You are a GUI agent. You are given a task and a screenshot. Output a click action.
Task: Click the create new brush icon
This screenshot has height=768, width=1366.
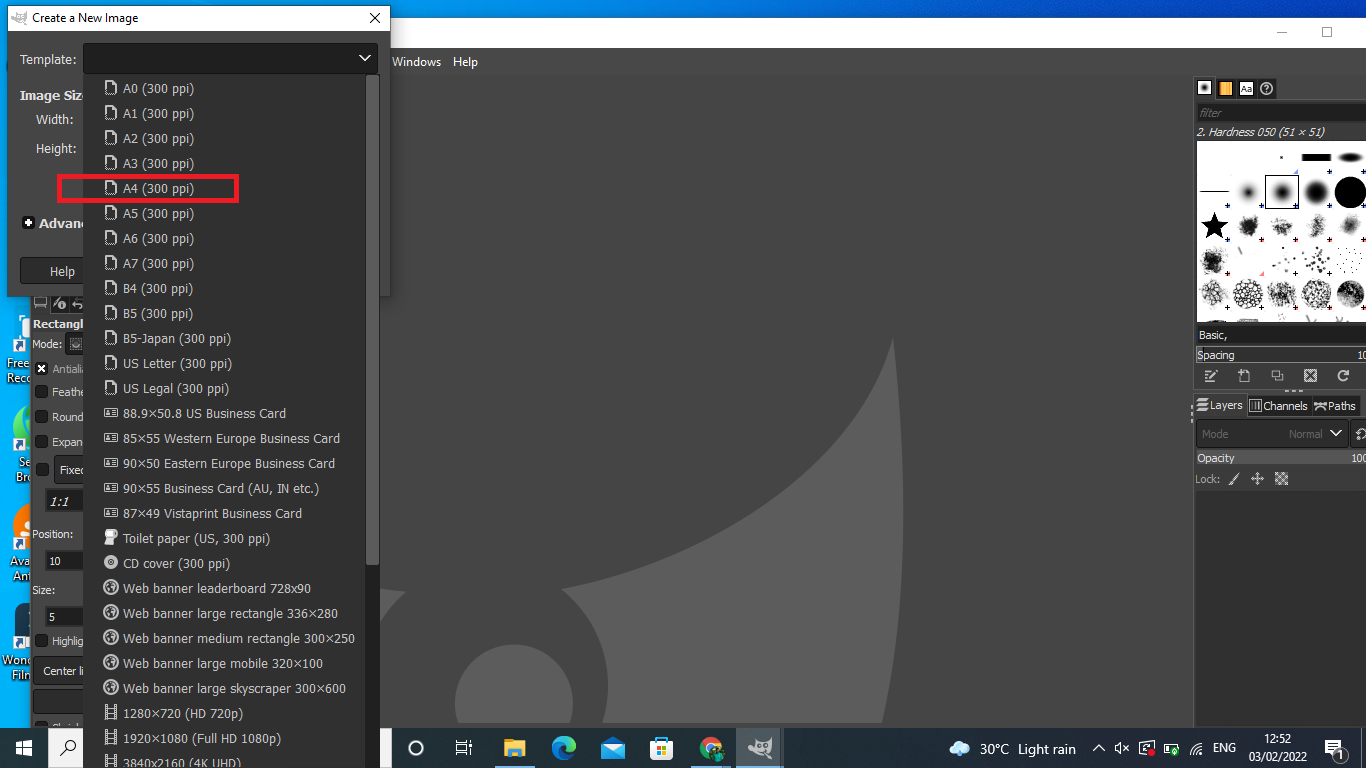pyautogui.click(x=1244, y=376)
